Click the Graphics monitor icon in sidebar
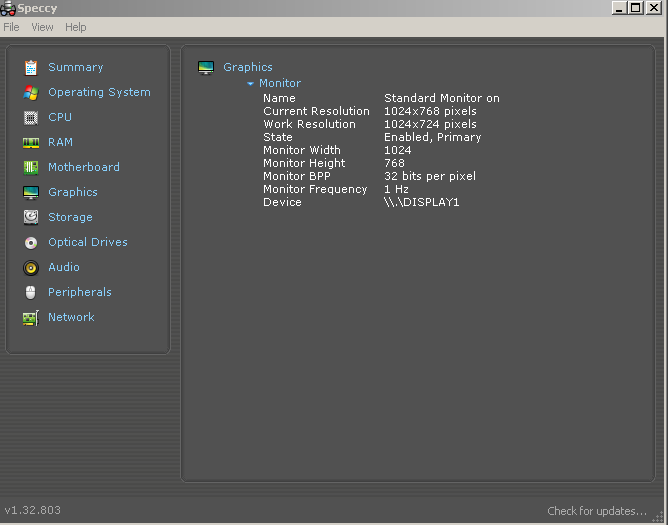Screen dimensions: 668x525 point(31,193)
